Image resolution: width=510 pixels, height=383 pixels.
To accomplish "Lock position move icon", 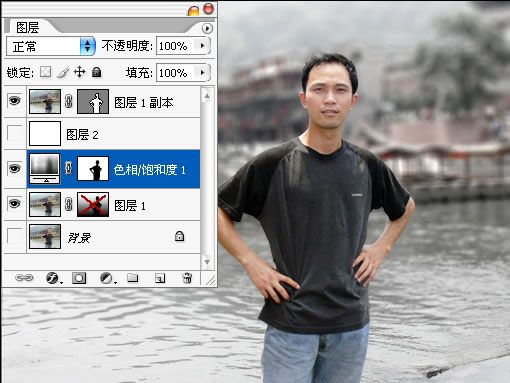I will click(x=79, y=72).
